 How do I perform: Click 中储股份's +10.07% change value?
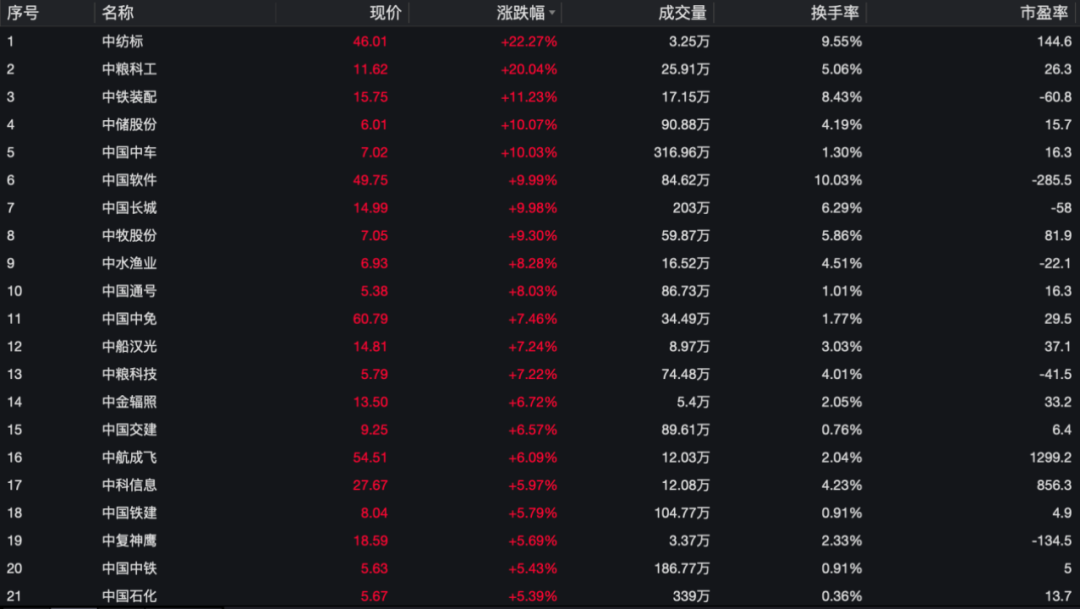point(529,125)
